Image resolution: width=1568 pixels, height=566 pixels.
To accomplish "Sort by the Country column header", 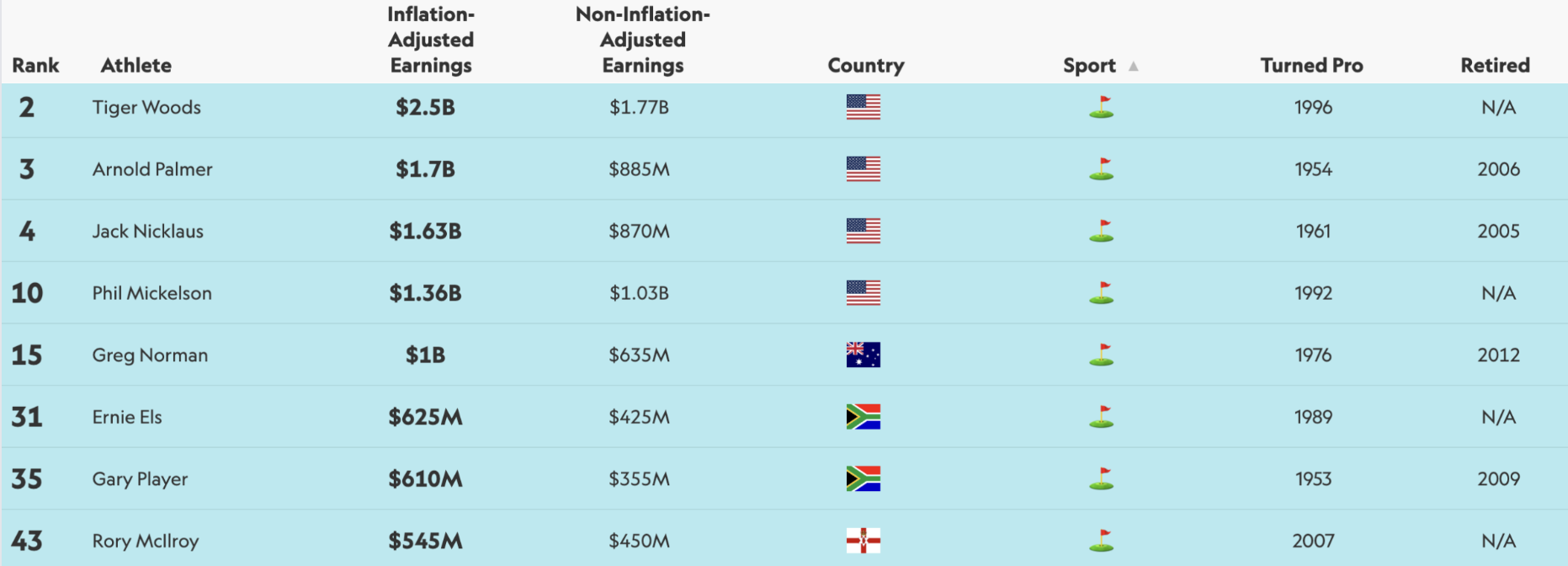I will 865,66.
